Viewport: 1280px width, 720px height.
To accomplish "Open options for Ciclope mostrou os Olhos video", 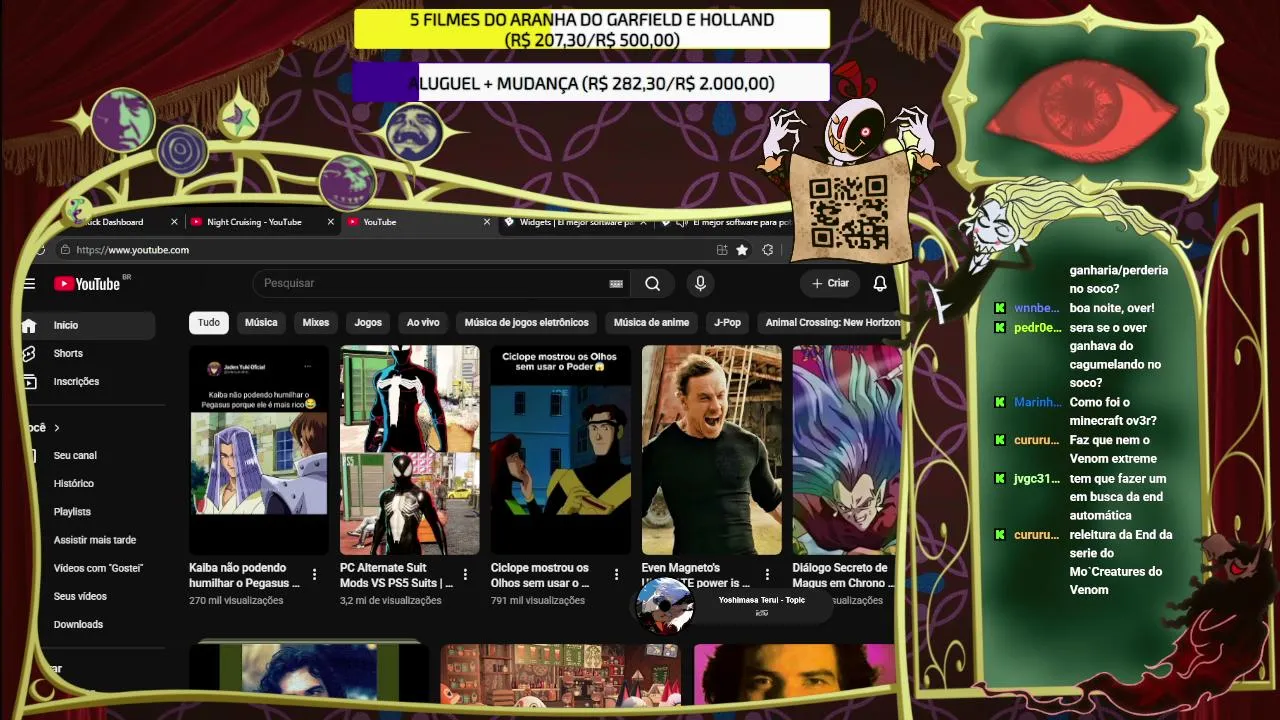I will pyautogui.click(x=616, y=575).
